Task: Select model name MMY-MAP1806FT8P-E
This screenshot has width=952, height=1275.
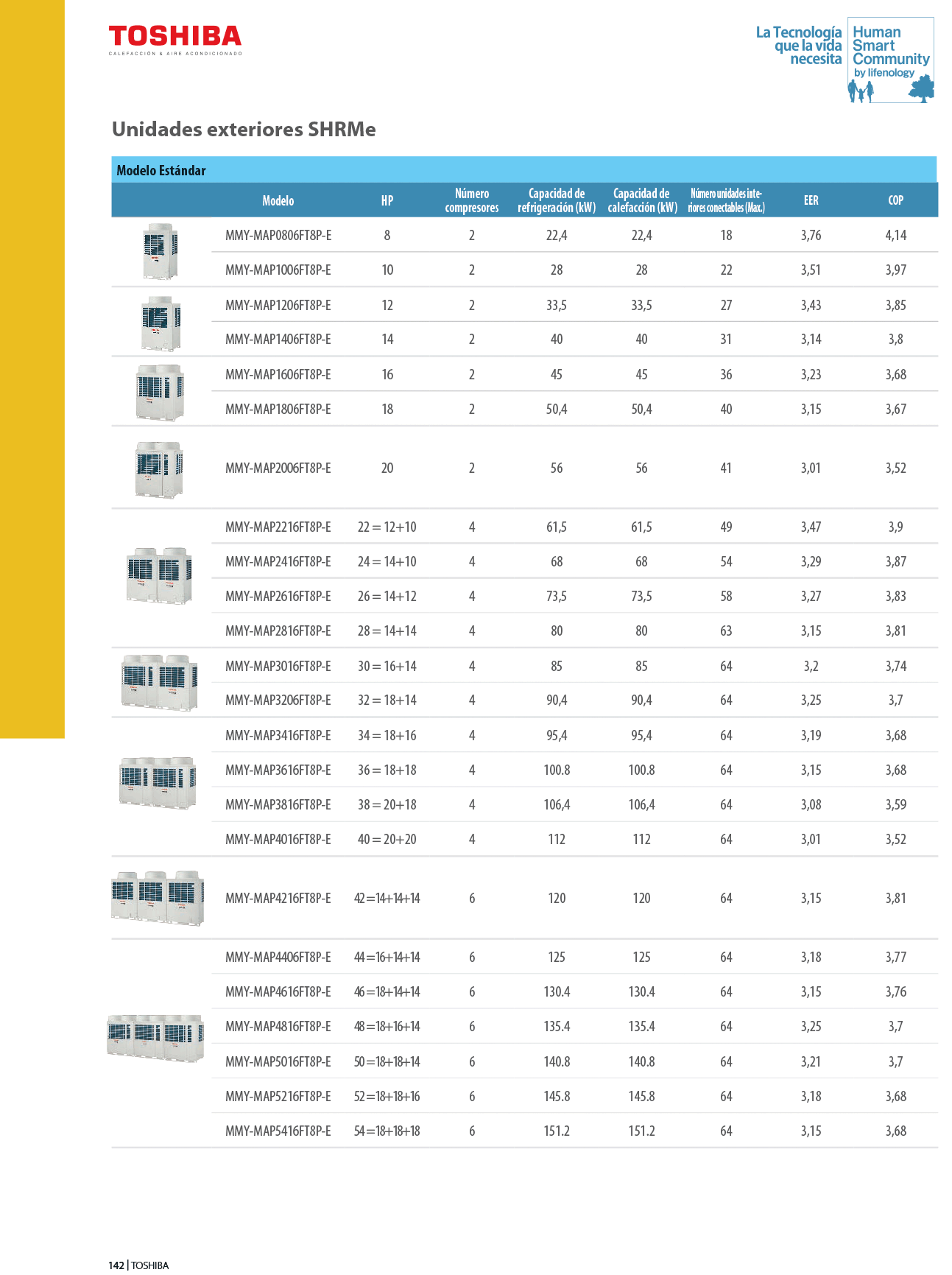Action: pos(278,410)
